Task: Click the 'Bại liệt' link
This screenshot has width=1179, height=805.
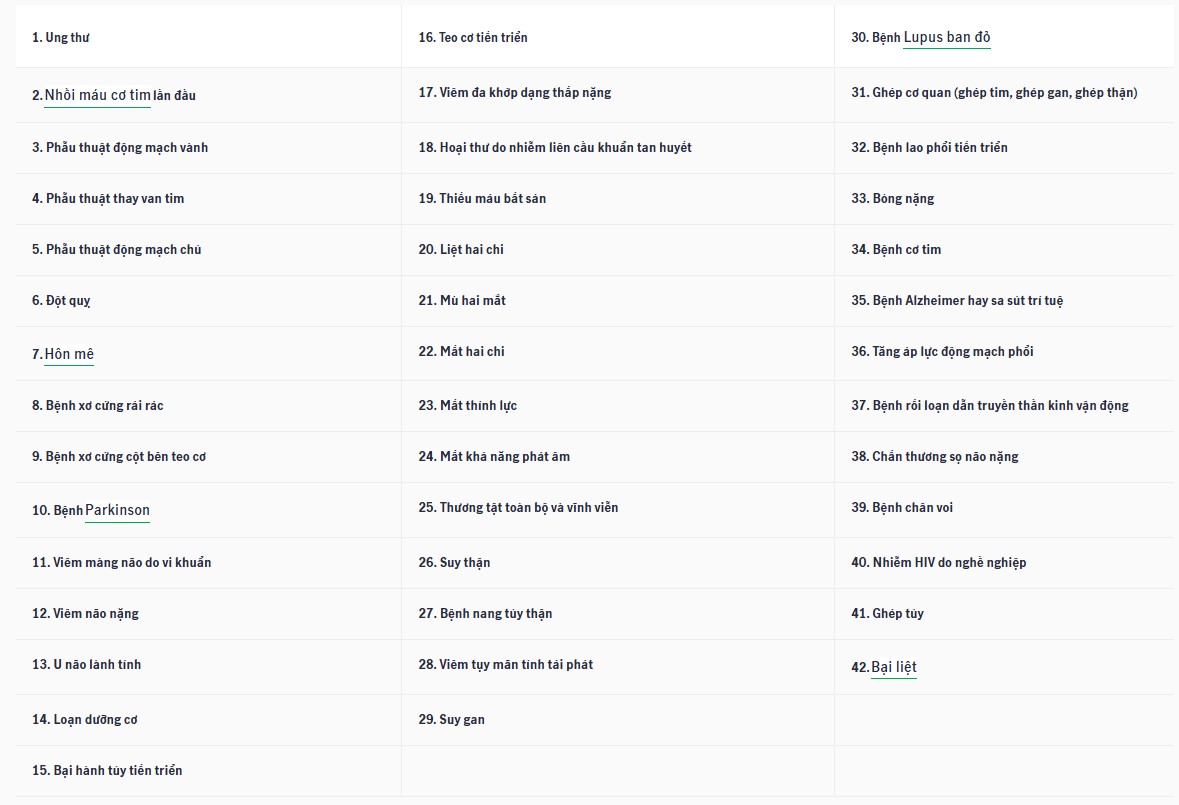Action: [x=893, y=667]
